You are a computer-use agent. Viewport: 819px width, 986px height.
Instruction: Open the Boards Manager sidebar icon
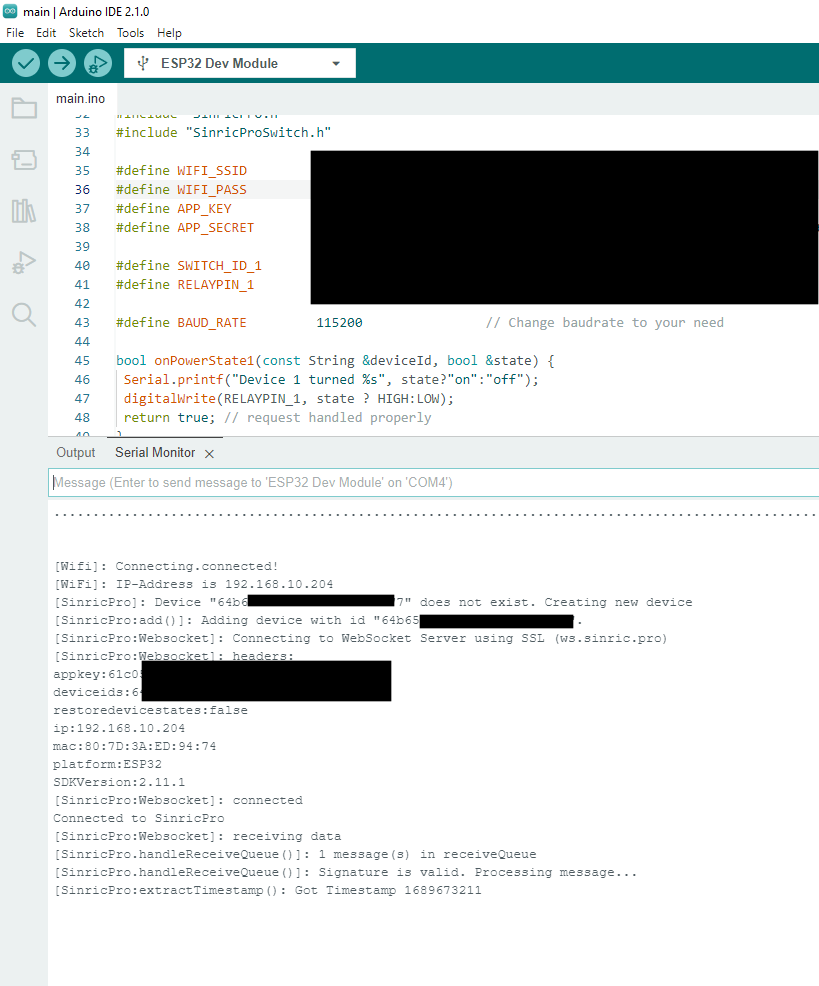point(23,160)
